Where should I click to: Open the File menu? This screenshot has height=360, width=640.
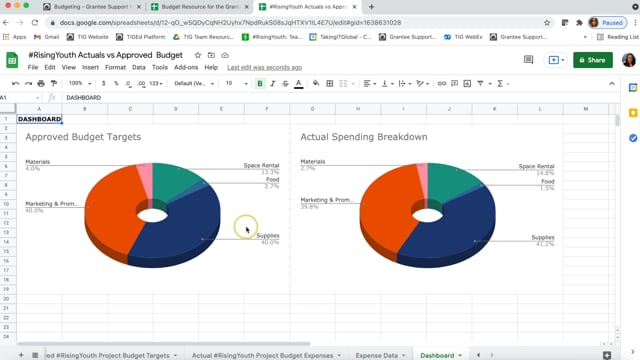(x=33, y=67)
